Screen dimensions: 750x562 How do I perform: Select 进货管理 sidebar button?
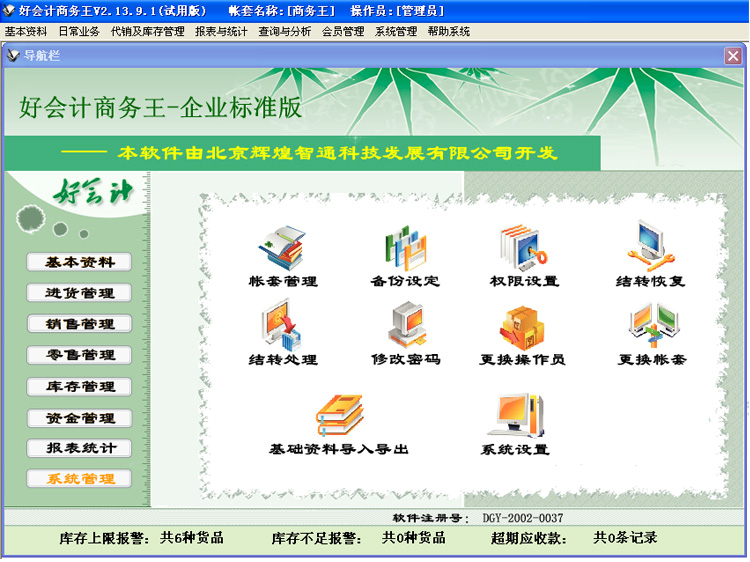(x=79, y=293)
